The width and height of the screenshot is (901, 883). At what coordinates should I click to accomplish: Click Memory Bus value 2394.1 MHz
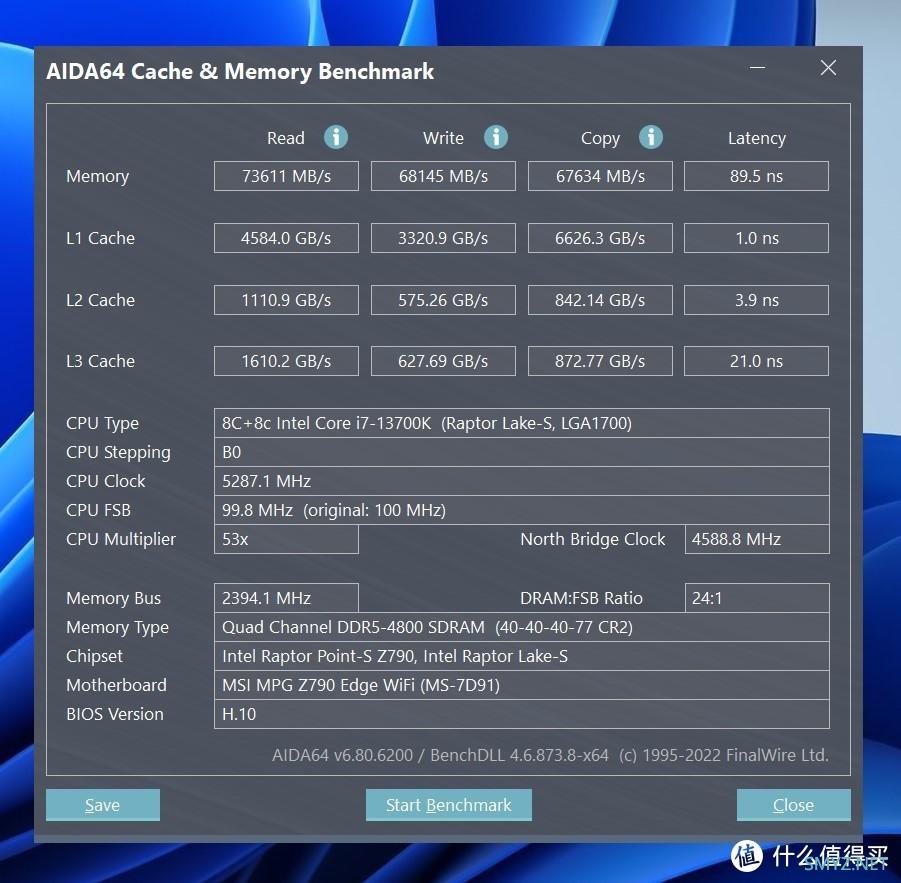click(286, 598)
